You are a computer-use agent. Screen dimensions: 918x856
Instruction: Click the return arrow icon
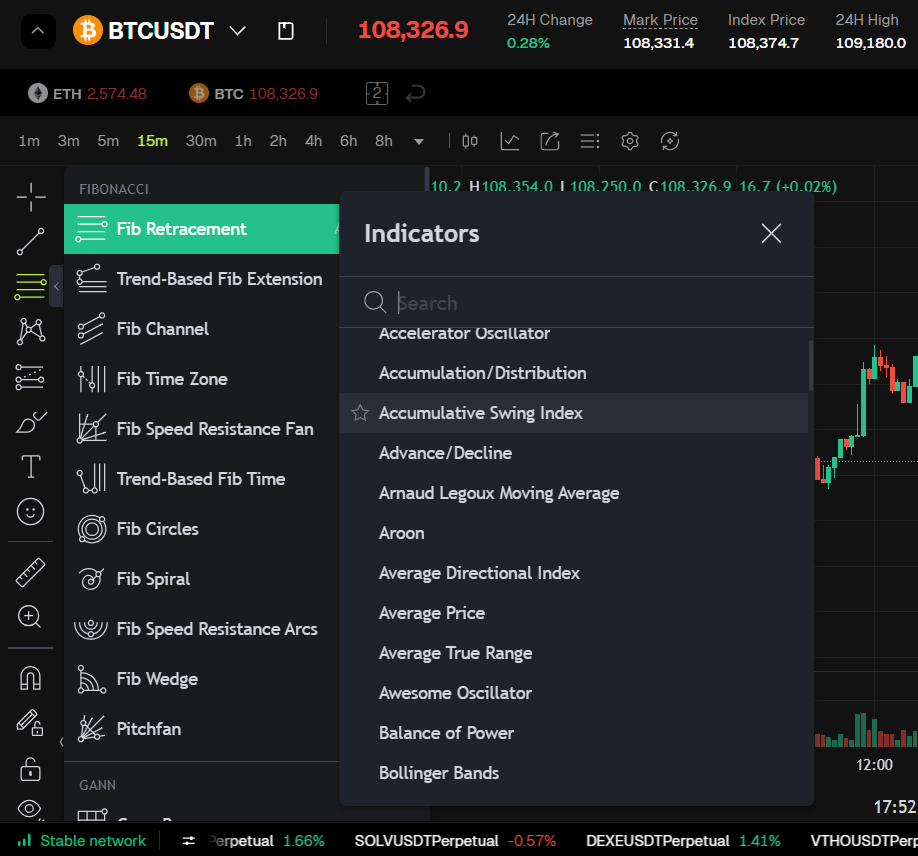pyautogui.click(x=416, y=94)
